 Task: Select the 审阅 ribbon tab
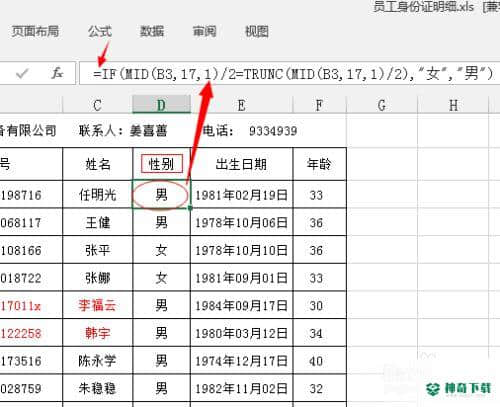coord(204,31)
